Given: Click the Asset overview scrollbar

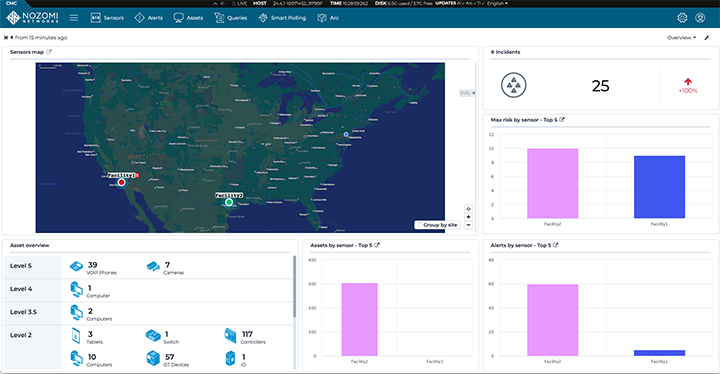Looking at the screenshot, I should pyautogui.click(x=294, y=286).
